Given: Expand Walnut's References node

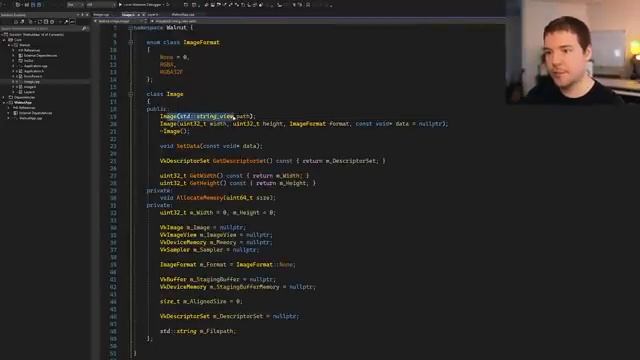Looking at the screenshot, I should click(13, 50).
